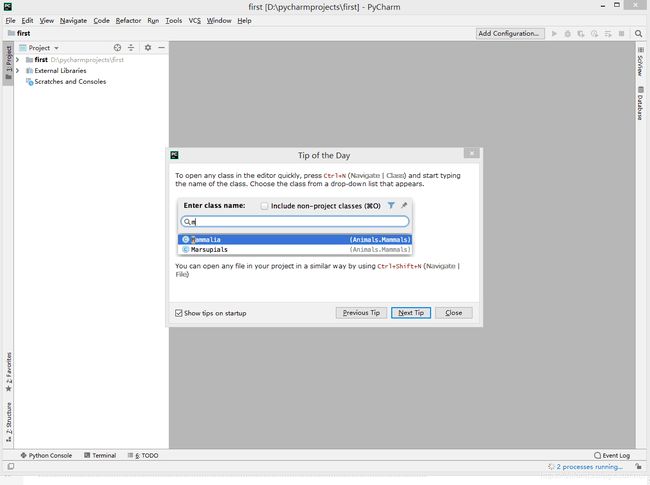Click the 2 processes running status link
This screenshot has width=650, height=485.
(x=589, y=467)
